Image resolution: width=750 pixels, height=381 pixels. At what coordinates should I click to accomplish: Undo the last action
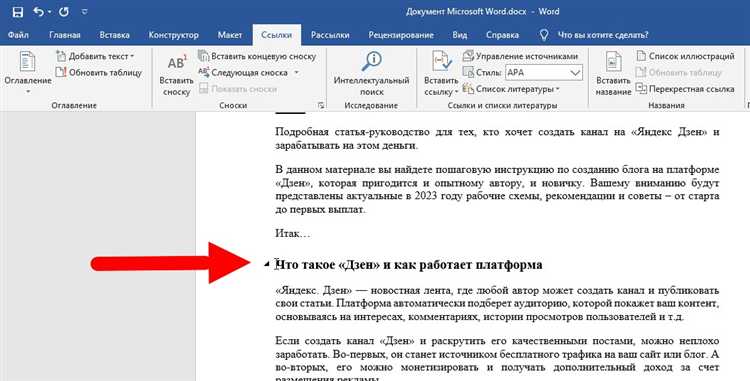[x=39, y=12]
